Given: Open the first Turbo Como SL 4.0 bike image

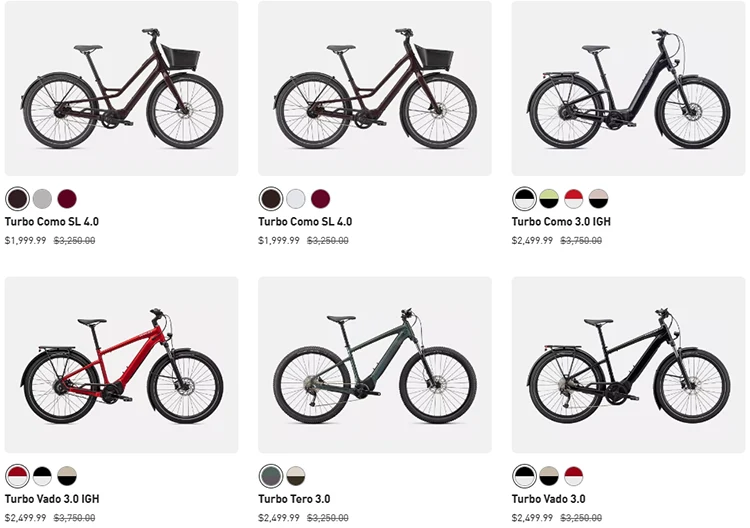Looking at the screenshot, I should tap(121, 88).
